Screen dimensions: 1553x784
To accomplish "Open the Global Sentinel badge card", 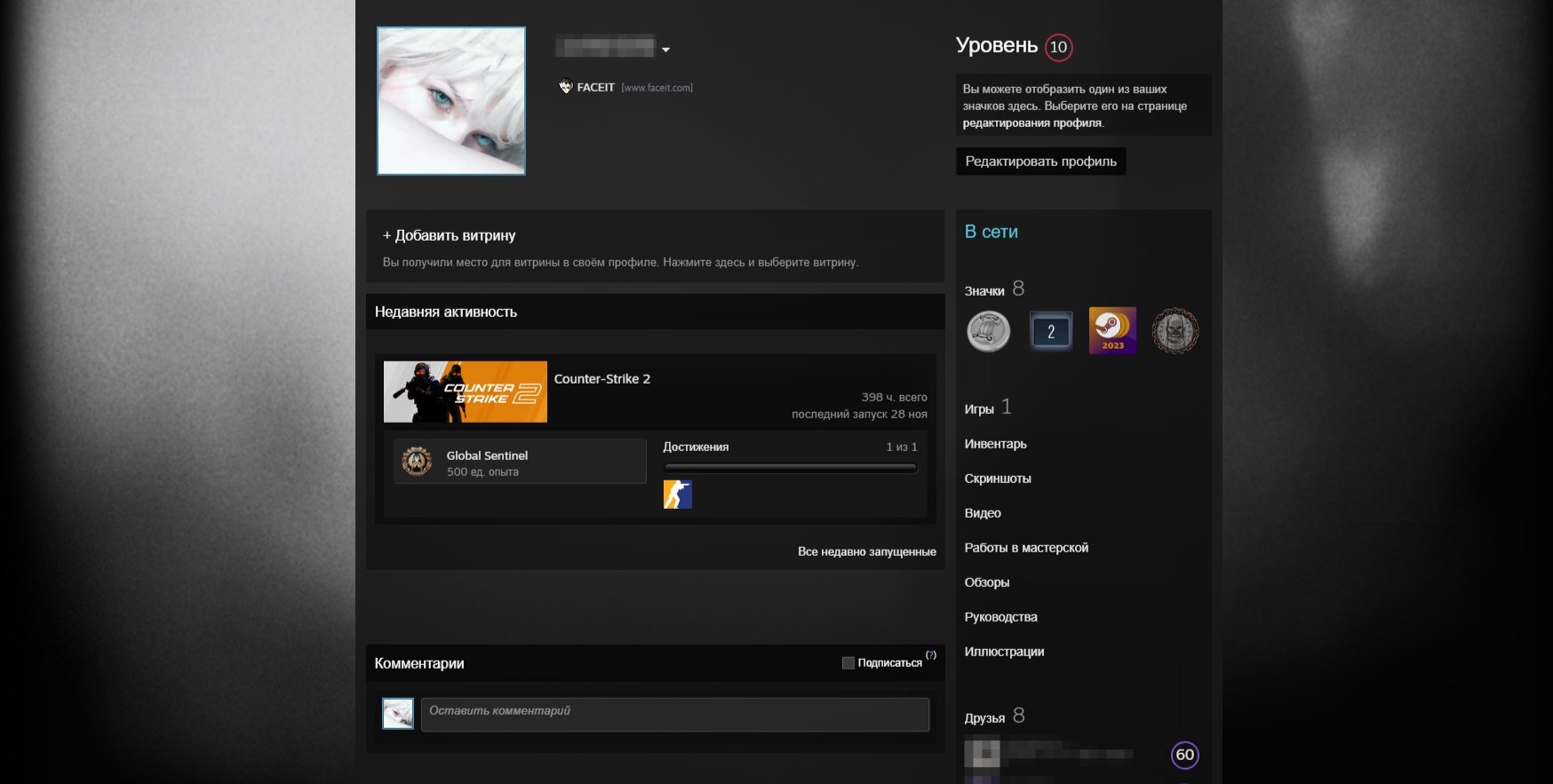I will click(520, 461).
